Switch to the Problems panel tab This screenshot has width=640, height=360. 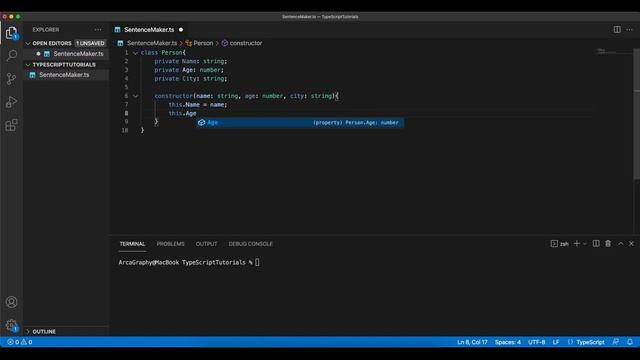170,244
